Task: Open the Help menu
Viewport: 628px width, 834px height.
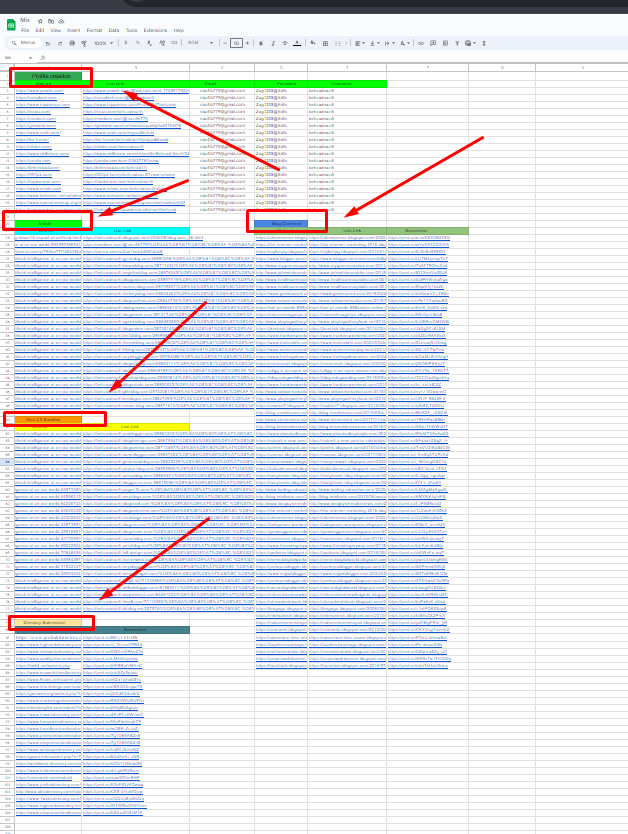Action: 179,30
